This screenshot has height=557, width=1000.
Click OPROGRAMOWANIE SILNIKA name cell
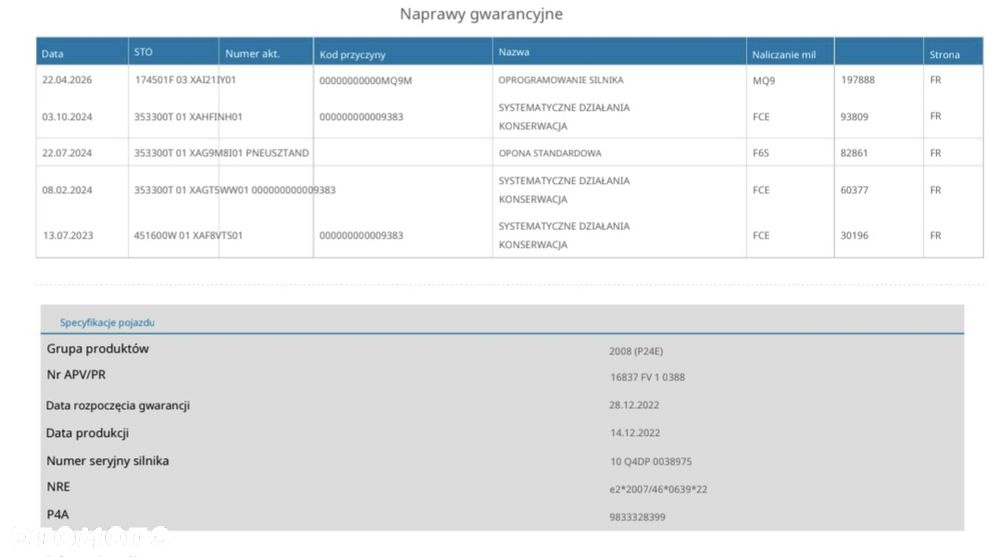pos(561,80)
